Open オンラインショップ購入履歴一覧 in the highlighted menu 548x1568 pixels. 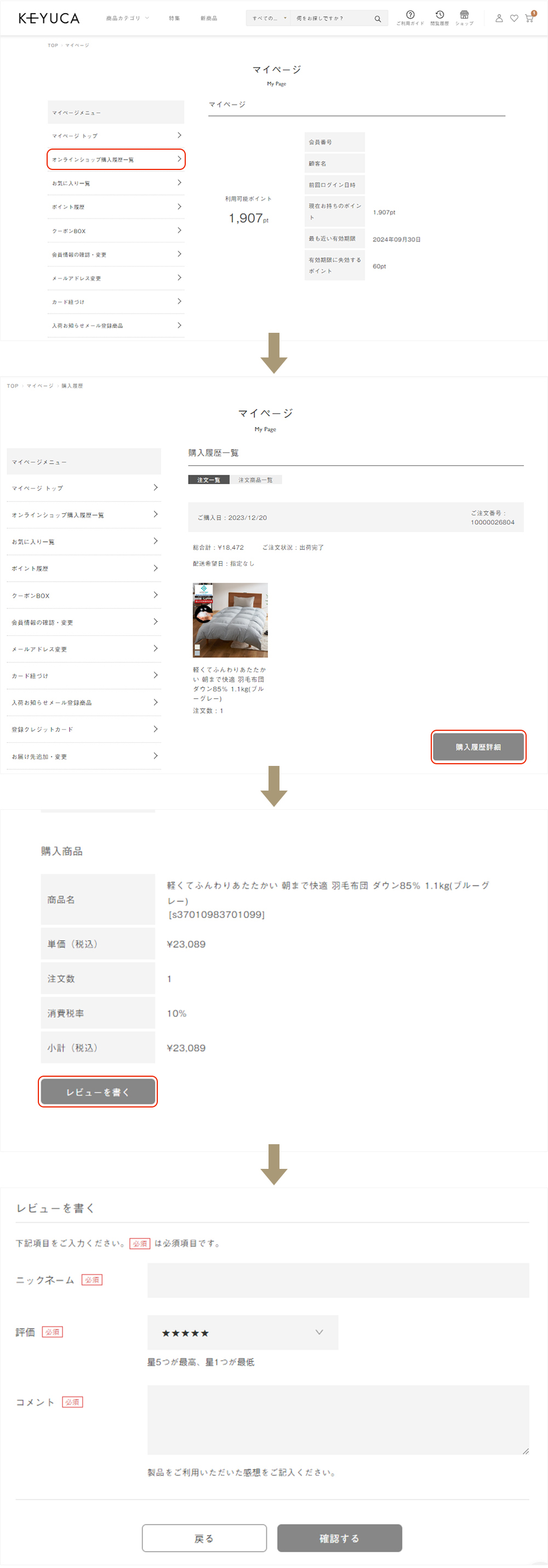click(116, 160)
